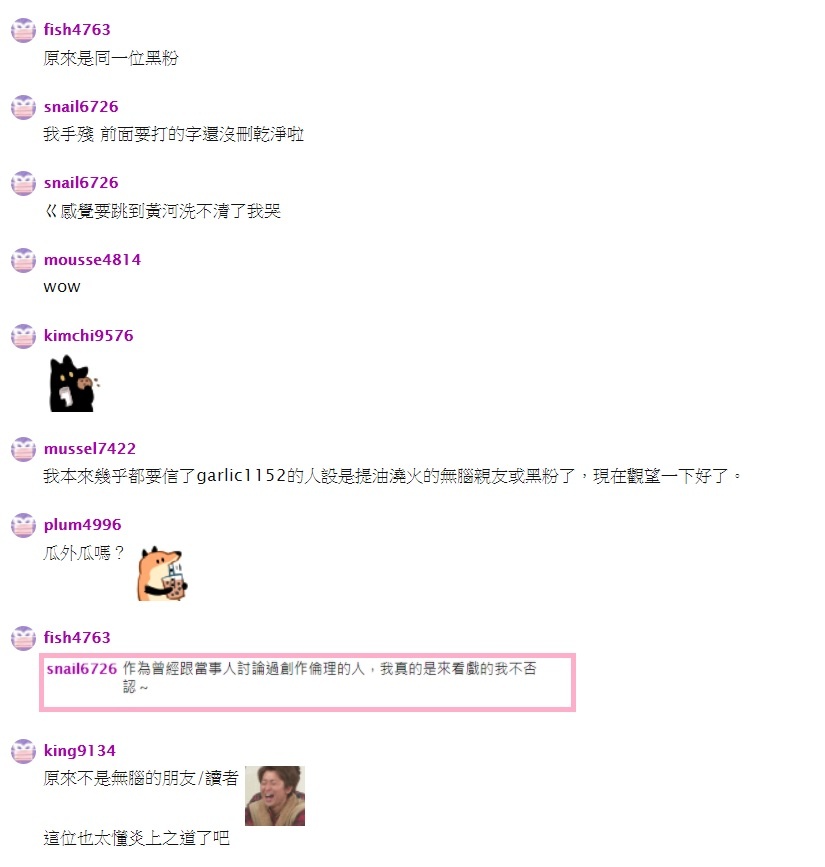
Task: Click avatar icon next to mousse4814
Action: (x=23, y=260)
